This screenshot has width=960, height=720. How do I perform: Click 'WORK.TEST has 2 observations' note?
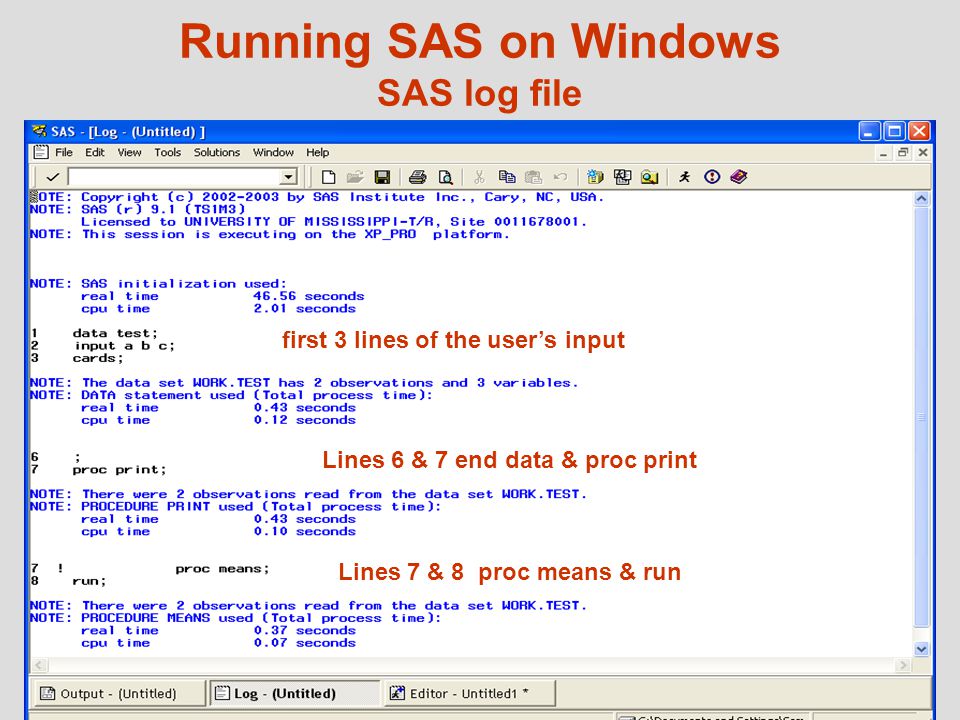[x=304, y=383]
